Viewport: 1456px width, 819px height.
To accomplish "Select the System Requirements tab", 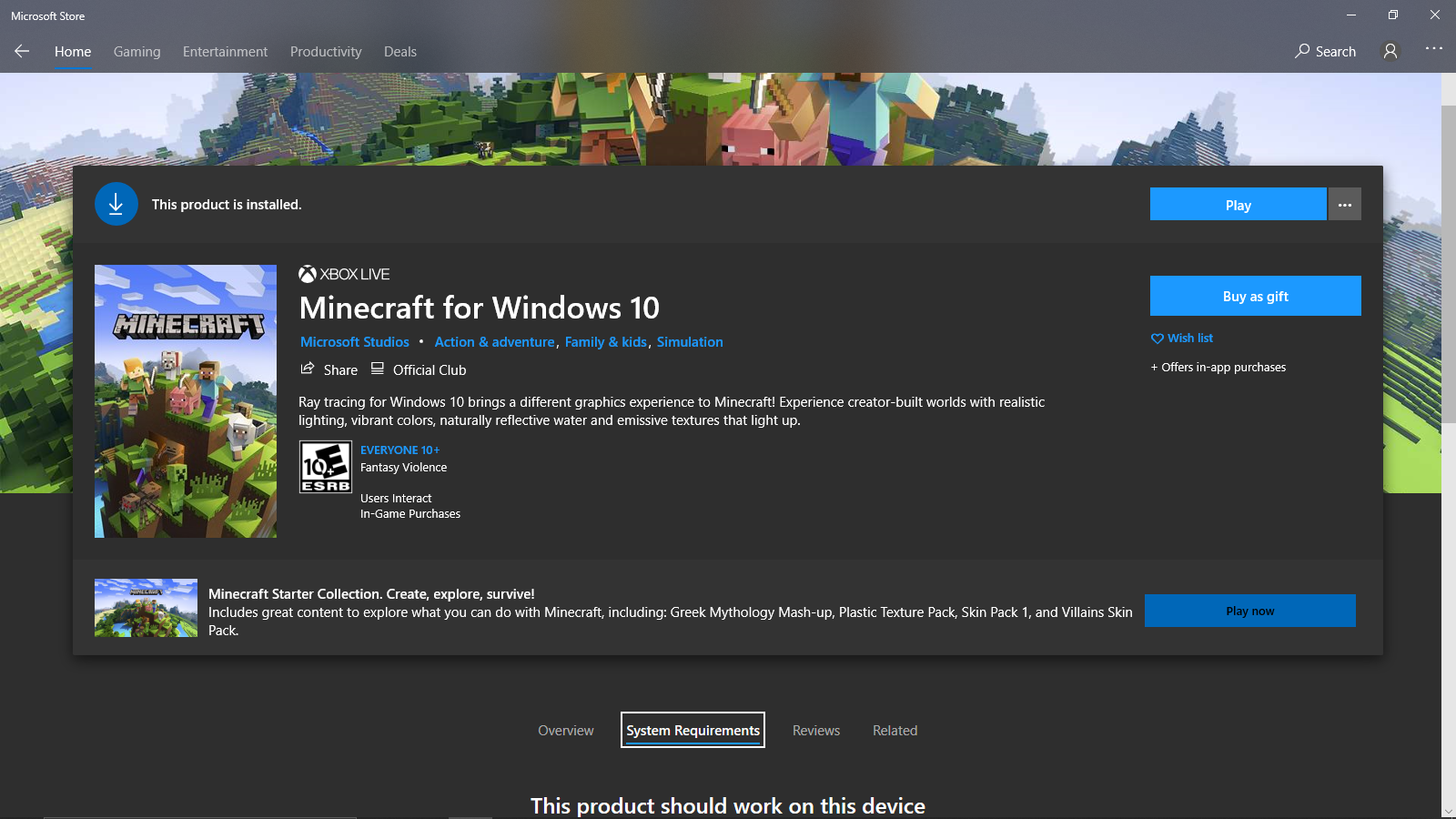I will point(693,730).
